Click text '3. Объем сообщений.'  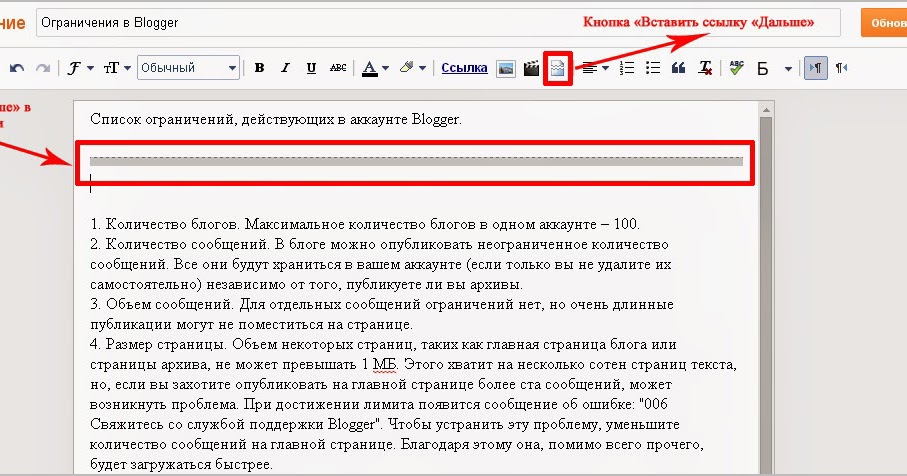[162, 304]
